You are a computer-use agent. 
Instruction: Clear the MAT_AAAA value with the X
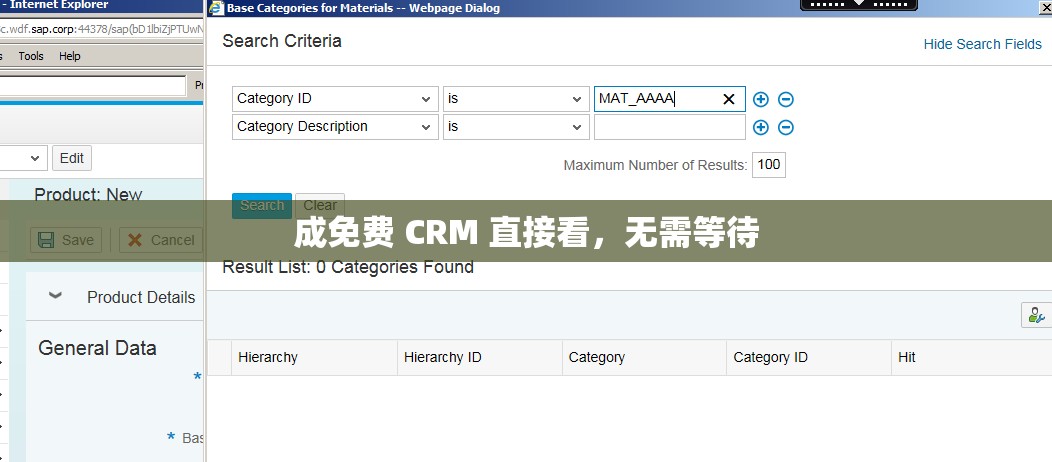[729, 99]
